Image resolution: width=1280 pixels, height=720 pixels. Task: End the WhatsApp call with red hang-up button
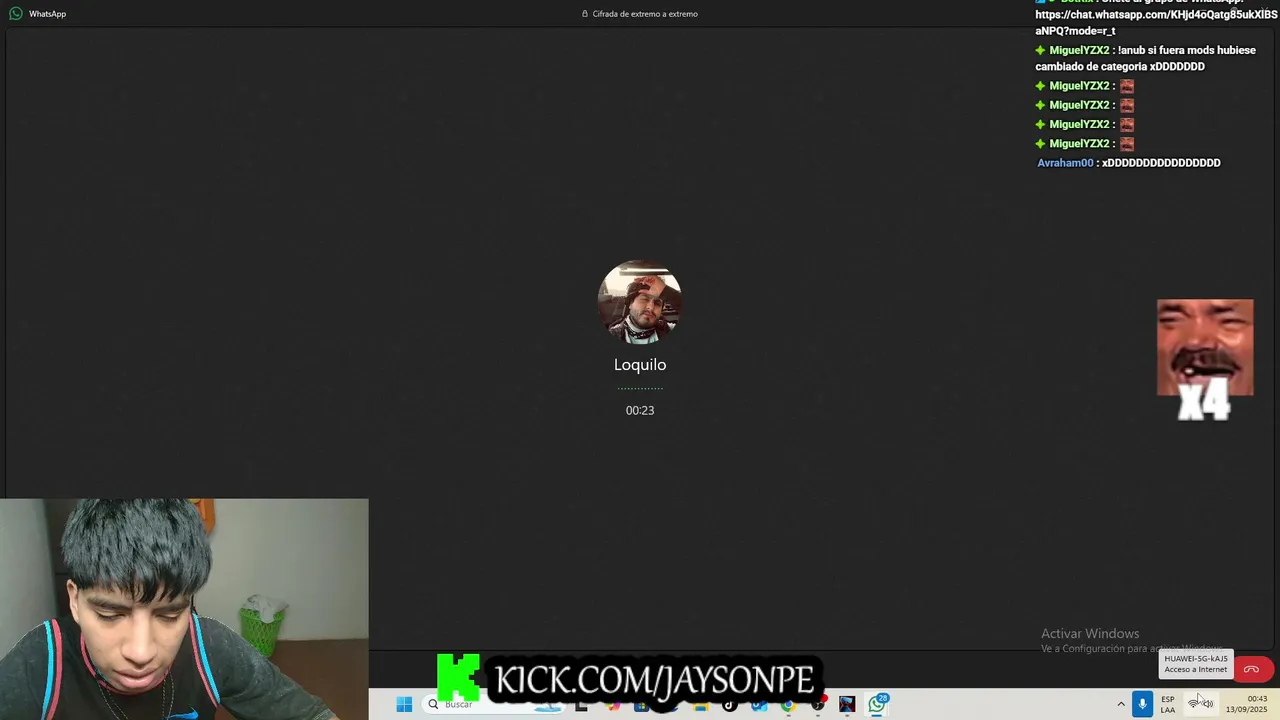click(x=1251, y=669)
